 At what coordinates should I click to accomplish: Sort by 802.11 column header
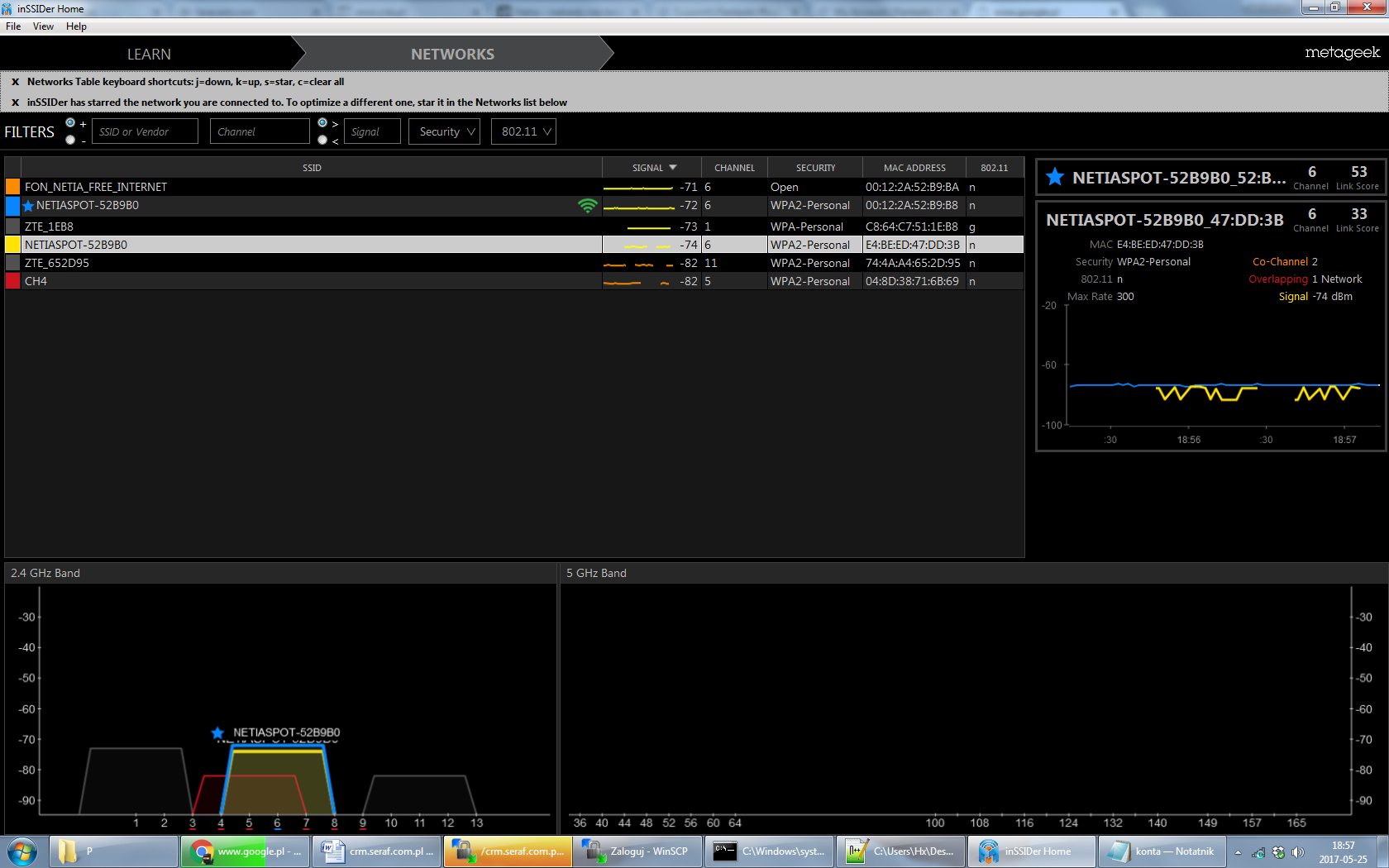click(995, 168)
